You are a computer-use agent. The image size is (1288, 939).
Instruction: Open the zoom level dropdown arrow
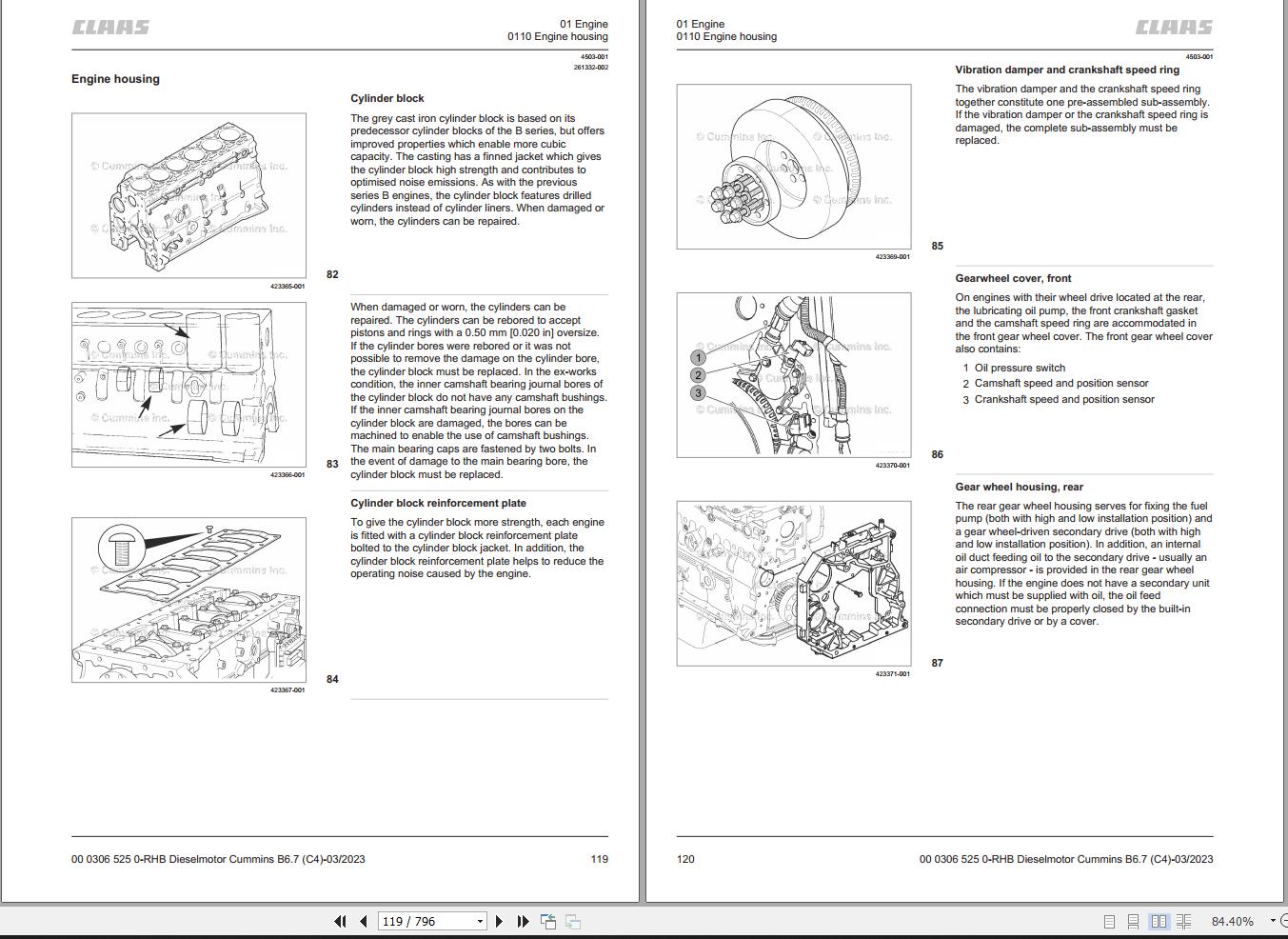[1273, 921]
